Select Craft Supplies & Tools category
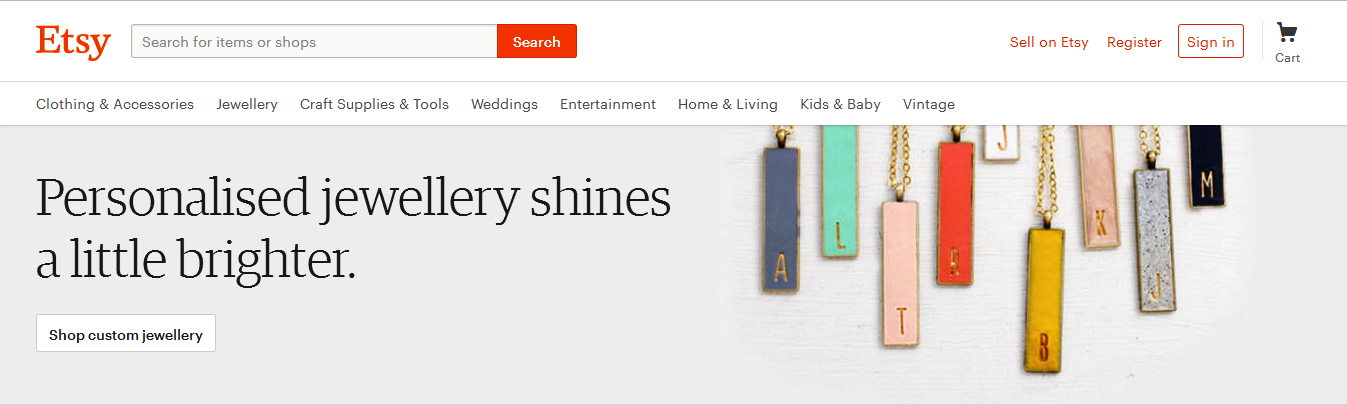 [374, 104]
